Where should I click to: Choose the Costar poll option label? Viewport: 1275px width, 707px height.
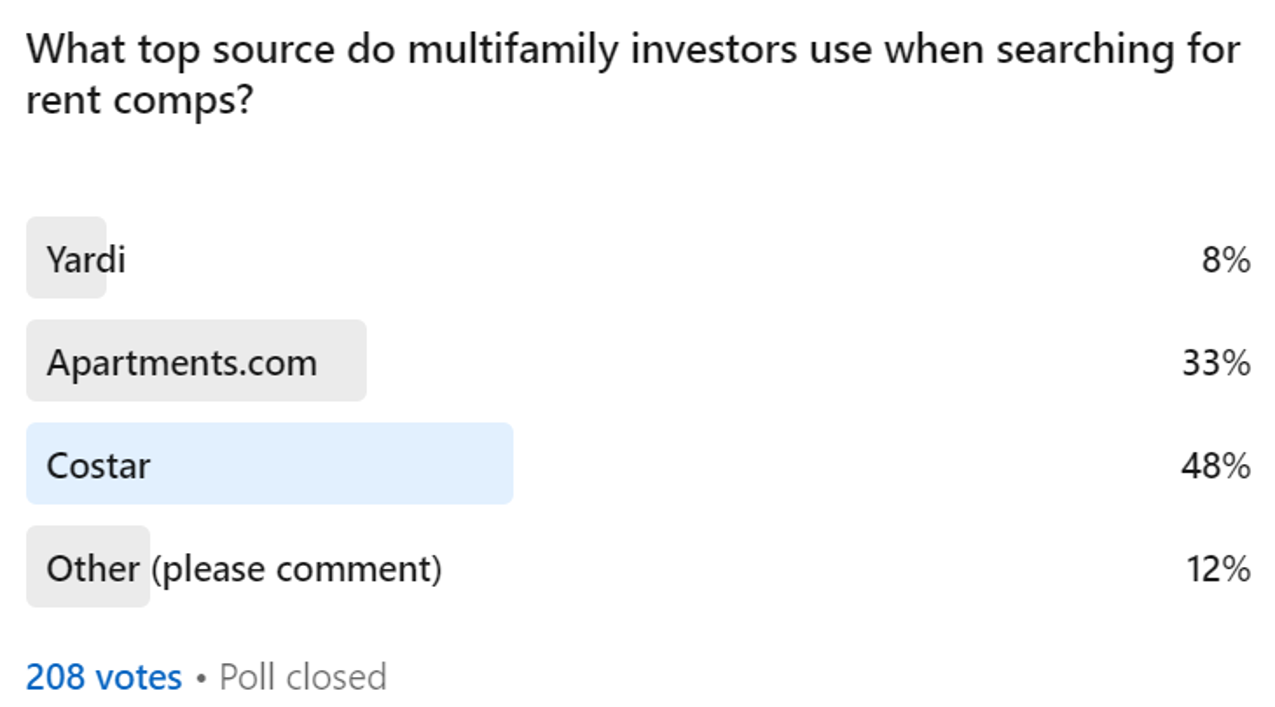tap(98, 466)
